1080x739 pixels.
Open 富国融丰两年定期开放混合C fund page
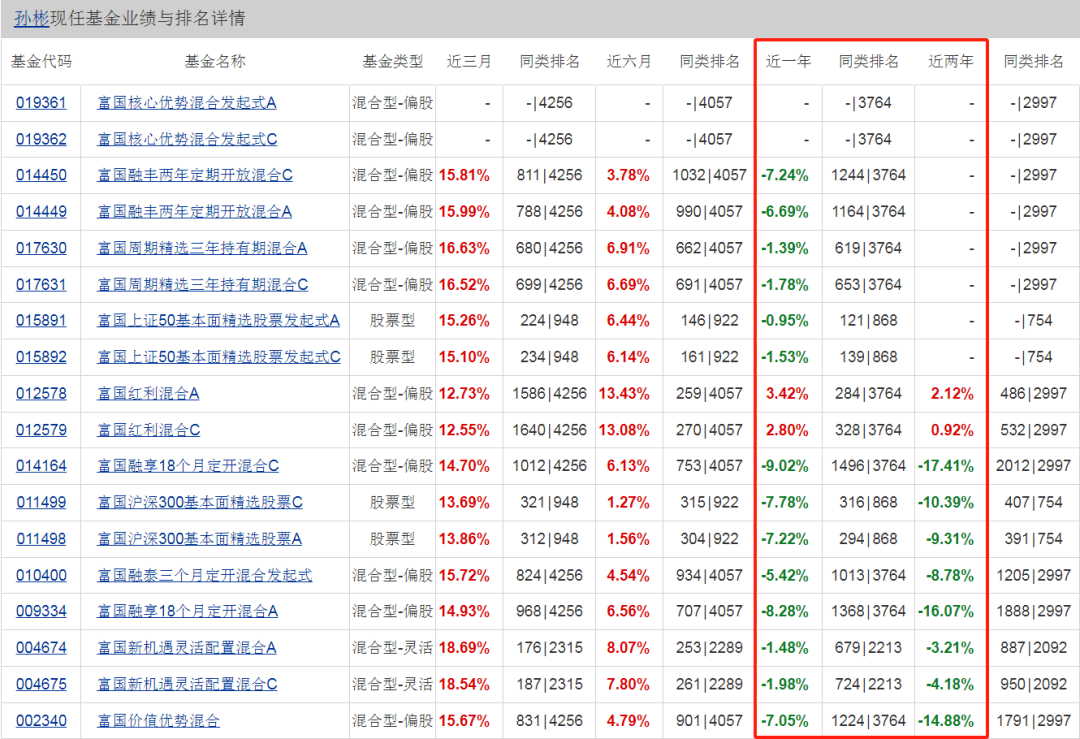pyautogui.click(x=195, y=175)
